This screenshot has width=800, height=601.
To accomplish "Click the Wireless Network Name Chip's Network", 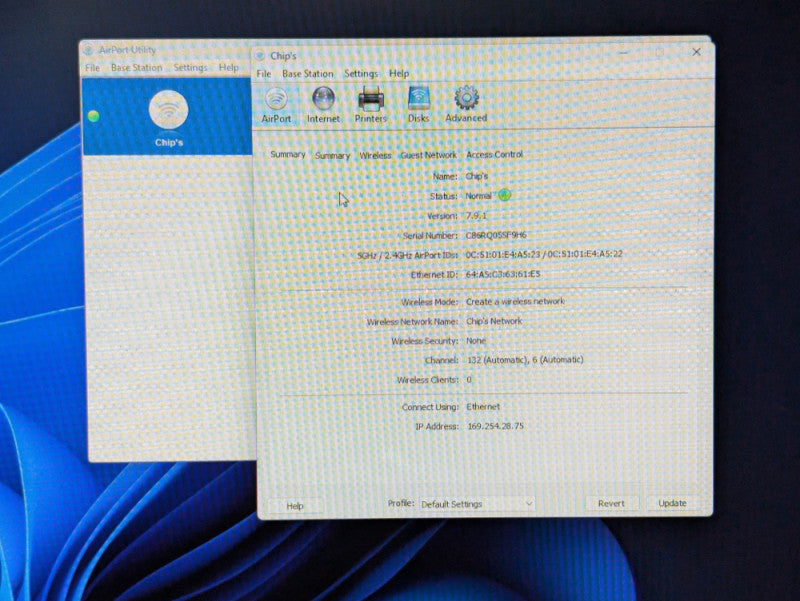I will point(494,321).
